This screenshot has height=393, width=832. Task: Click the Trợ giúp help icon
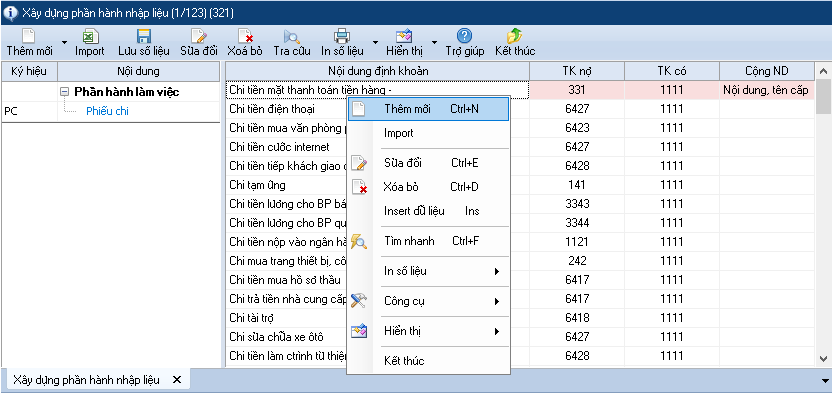[x=464, y=36]
